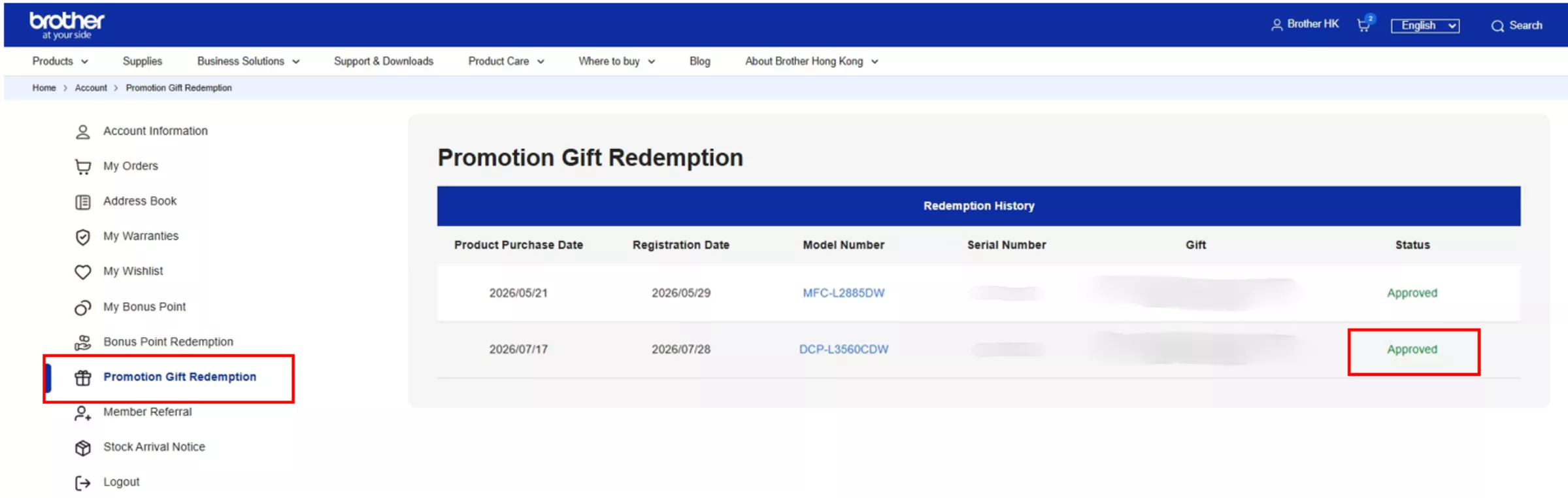Expand the Business Solutions chevron
The width and height of the screenshot is (1568, 498).
click(296, 61)
